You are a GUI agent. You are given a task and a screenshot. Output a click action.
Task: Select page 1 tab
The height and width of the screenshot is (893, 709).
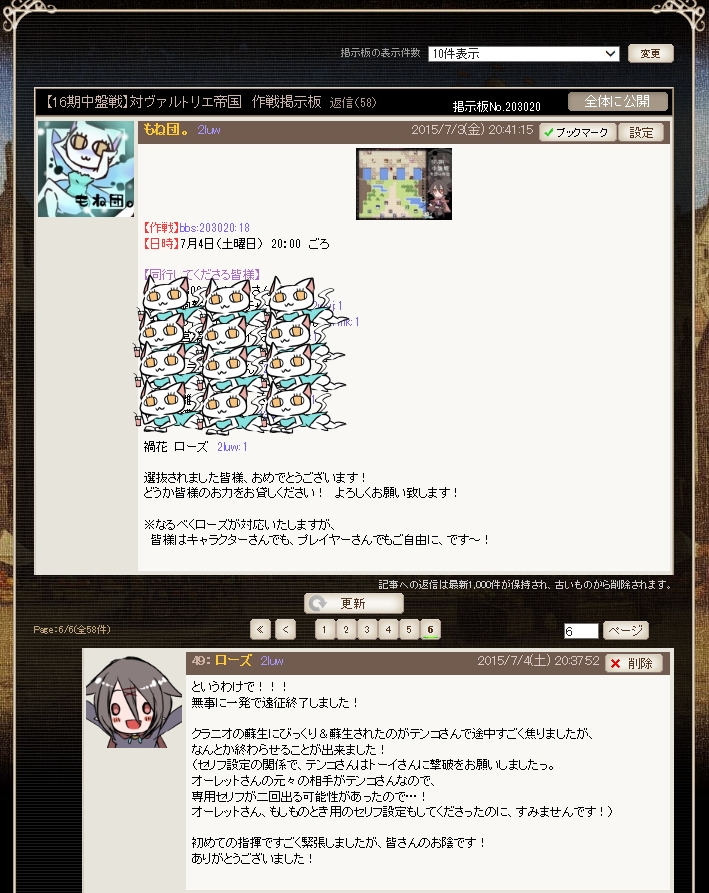coord(325,629)
